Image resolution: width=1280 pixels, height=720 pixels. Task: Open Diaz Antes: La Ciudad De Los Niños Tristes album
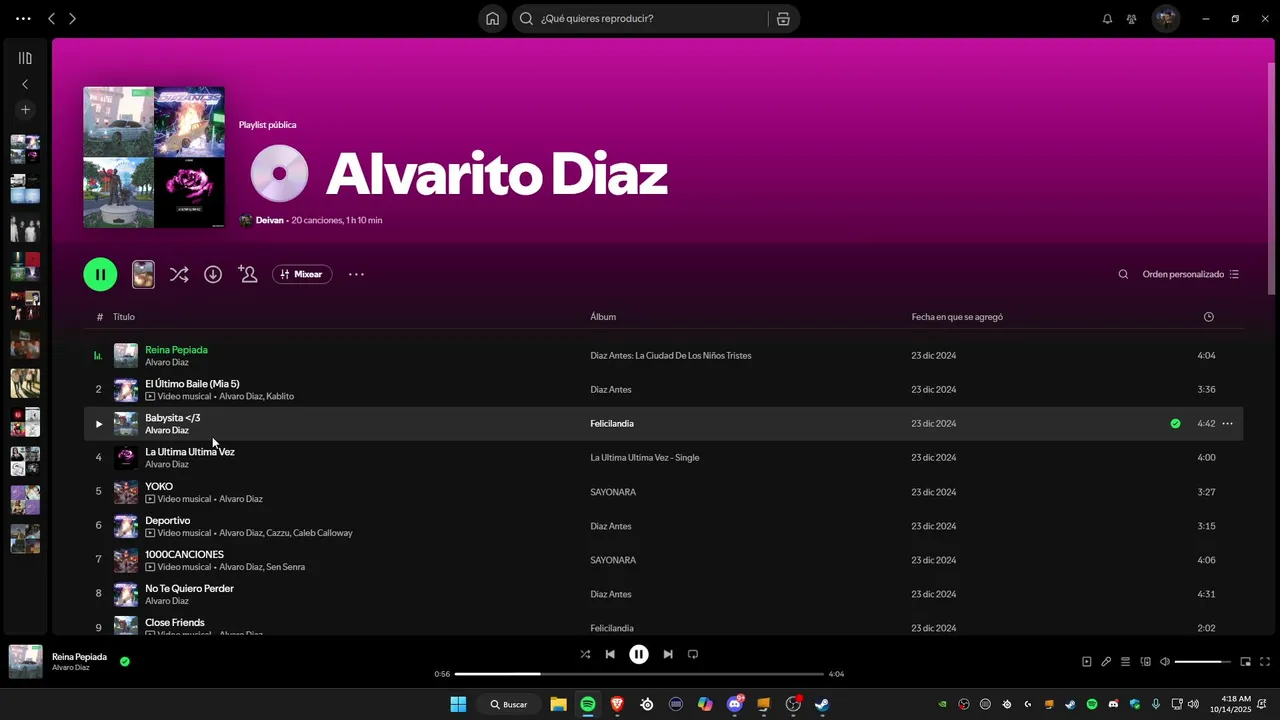tap(670, 356)
